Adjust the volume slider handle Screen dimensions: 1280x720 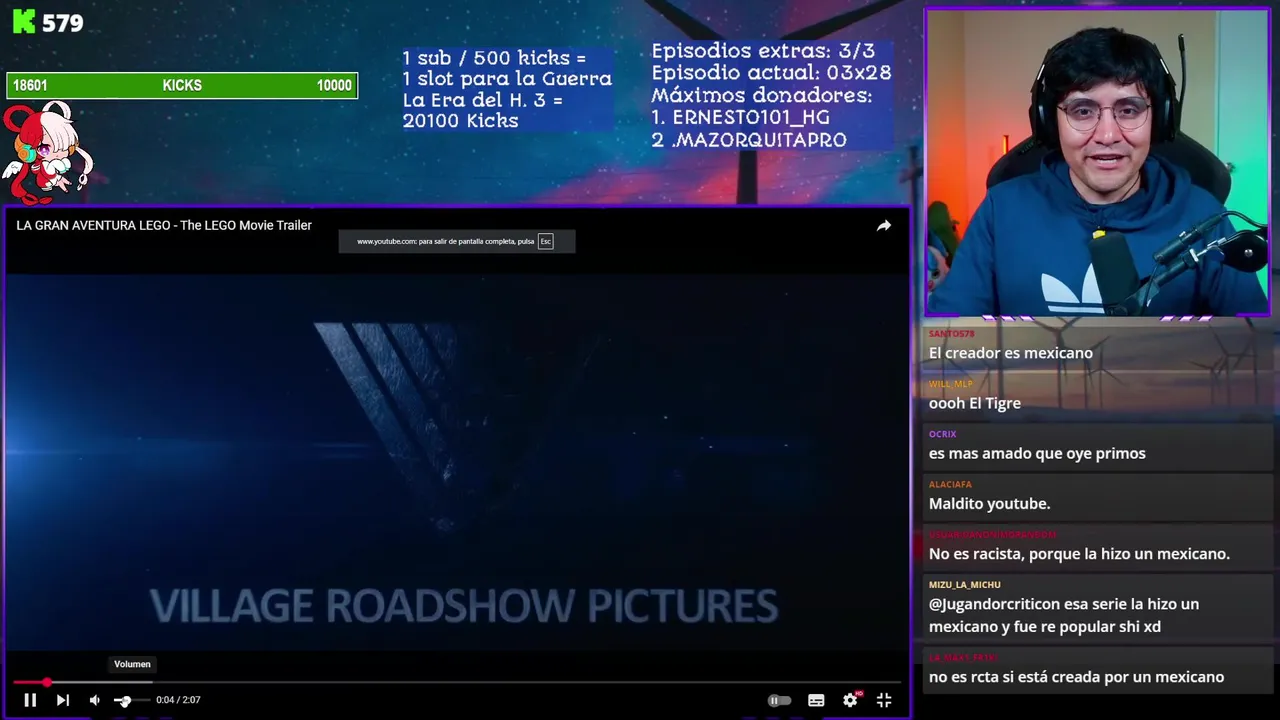123,700
